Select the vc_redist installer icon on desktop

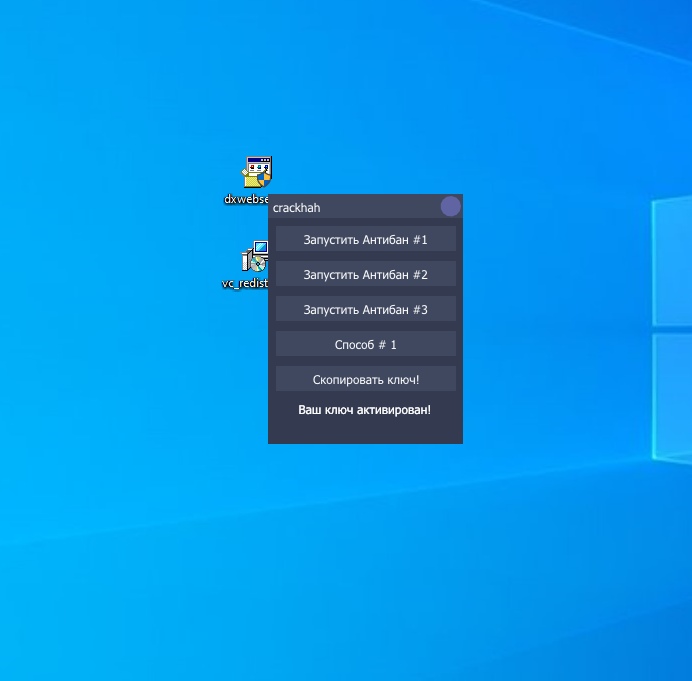[x=255, y=258]
